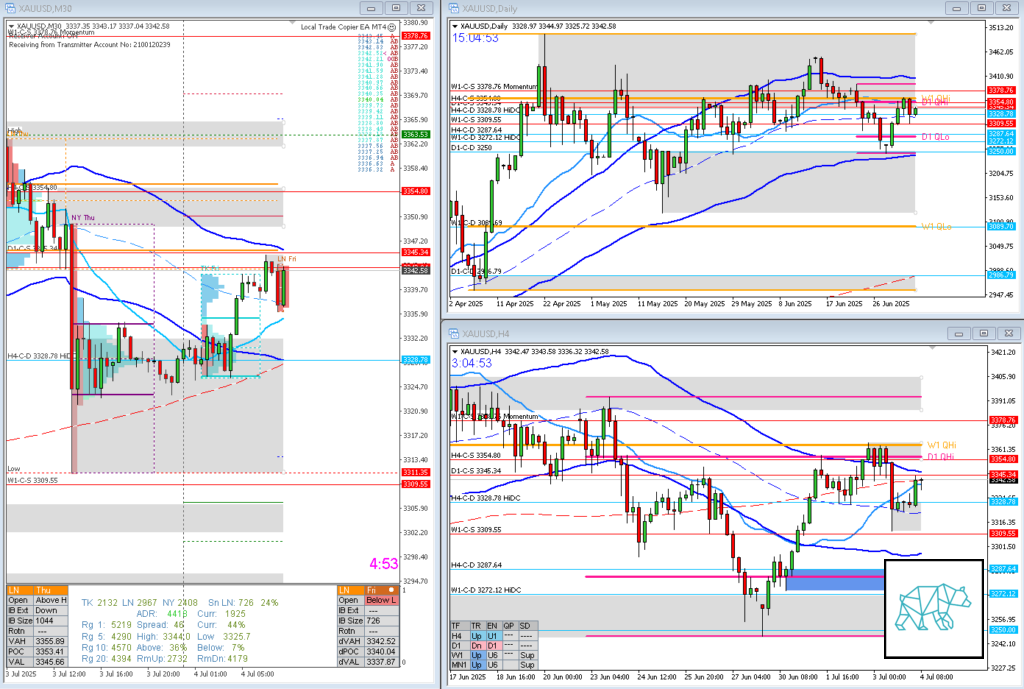1024x689 pixels.
Task: Click the RmUp 2732 statistic
Action: click(162, 658)
